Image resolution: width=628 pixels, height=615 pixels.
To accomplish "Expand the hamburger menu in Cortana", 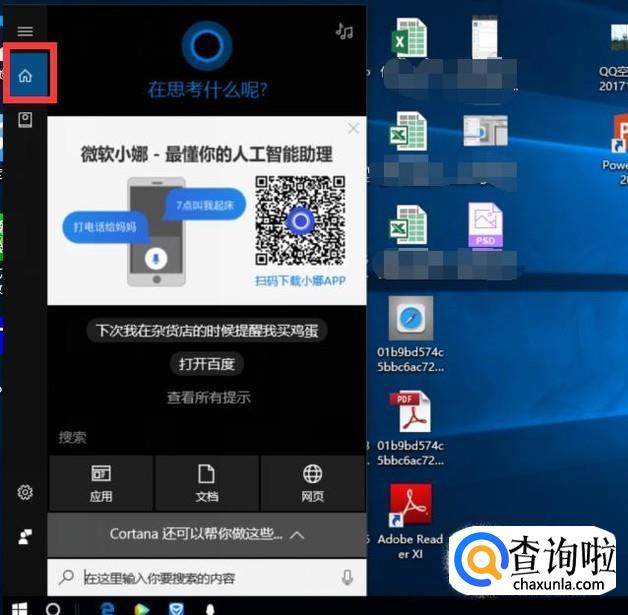I will 25,31.
